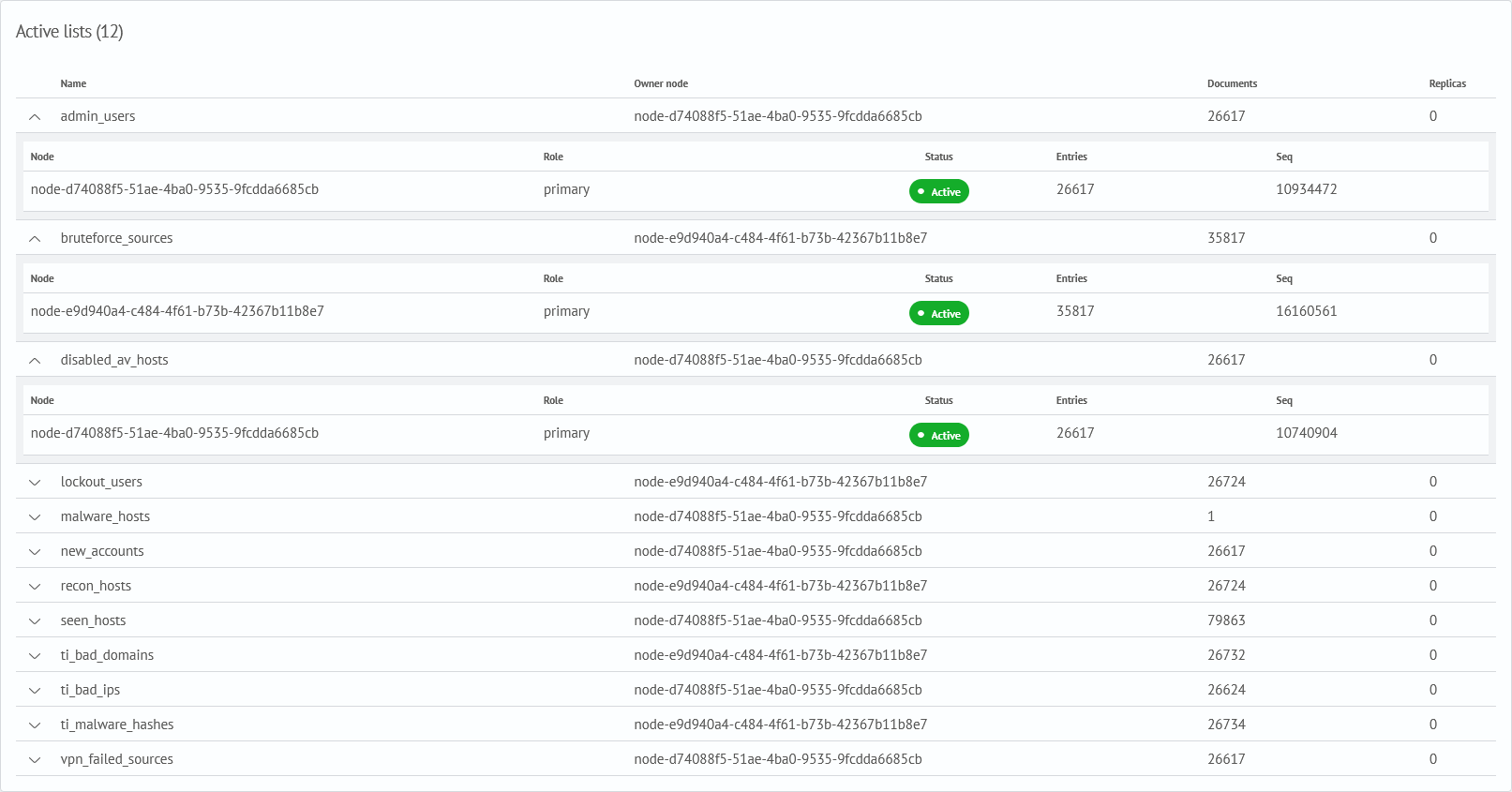Click Active status badge under disabled_av_hosts
The image size is (1512, 792).
pos(938,435)
